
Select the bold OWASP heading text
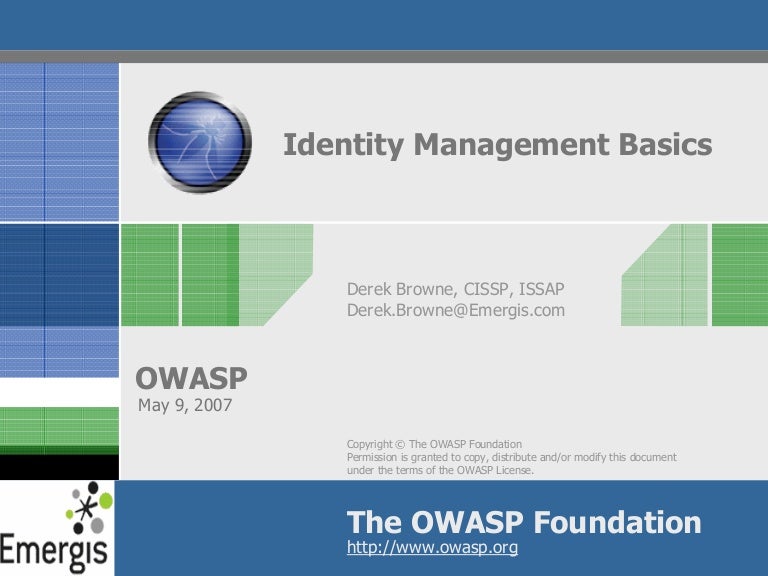191,378
